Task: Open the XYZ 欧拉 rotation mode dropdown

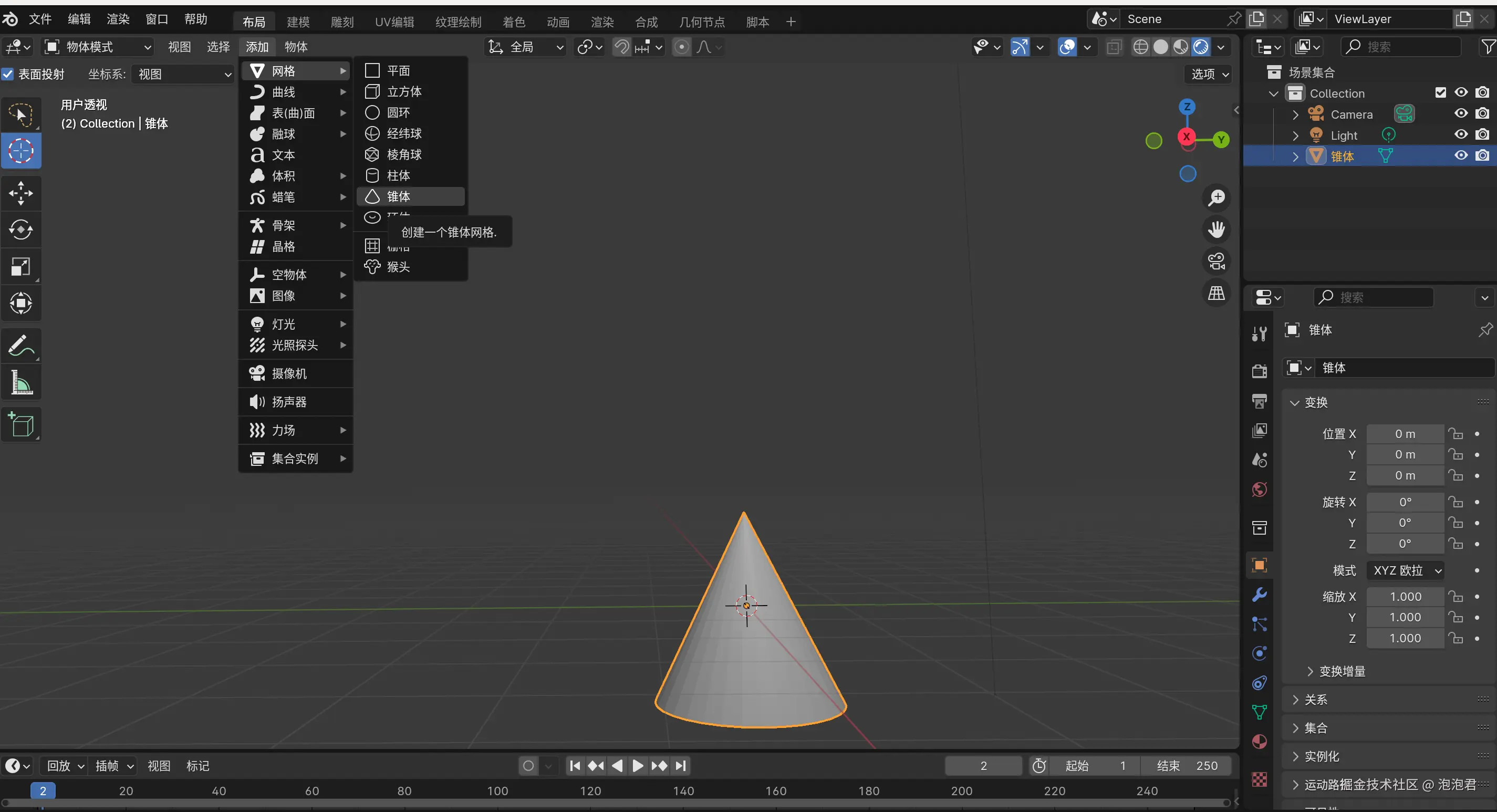Action: 1405,570
